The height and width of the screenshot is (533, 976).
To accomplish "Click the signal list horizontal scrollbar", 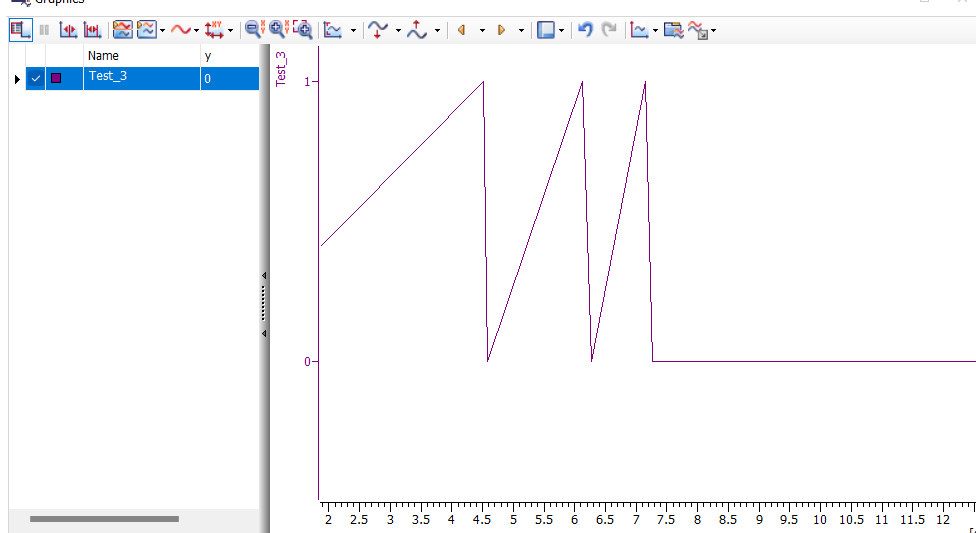I will click(104, 519).
